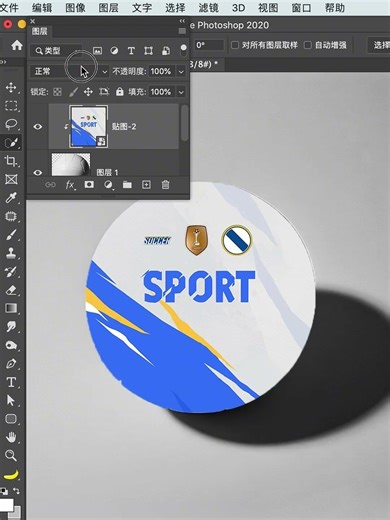Select the Eraser tool
Screen dimensions: 390x520
(11, 290)
